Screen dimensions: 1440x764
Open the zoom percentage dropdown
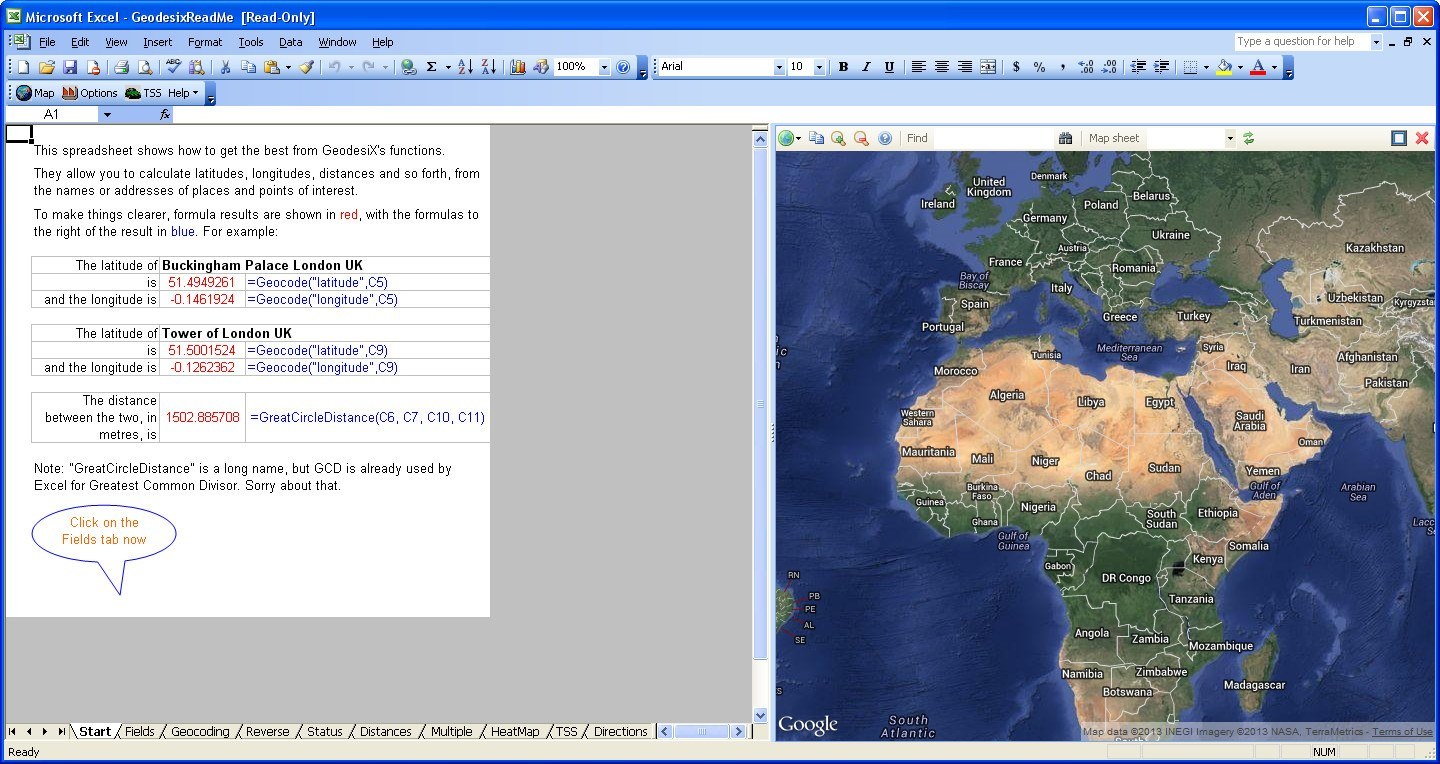604,67
